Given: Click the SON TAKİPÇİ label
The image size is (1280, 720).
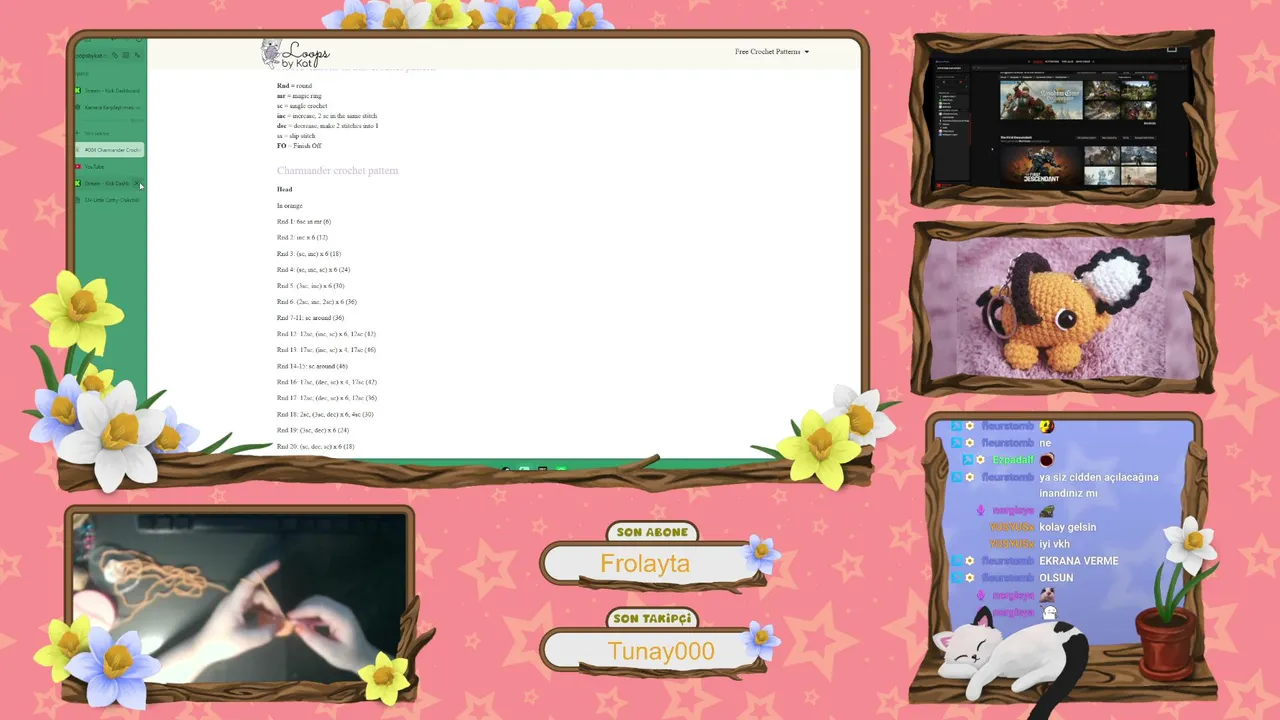Looking at the screenshot, I should 652,620.
